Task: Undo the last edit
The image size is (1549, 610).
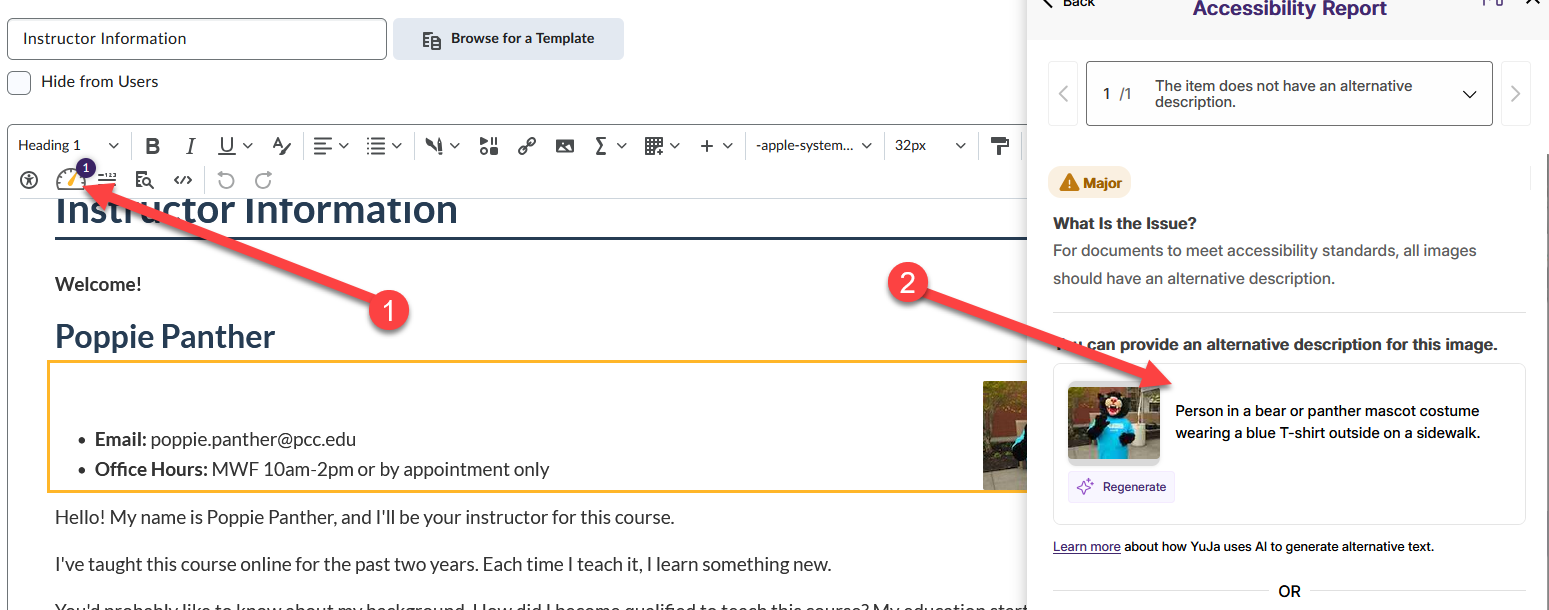Action: [x=225, y=180]
